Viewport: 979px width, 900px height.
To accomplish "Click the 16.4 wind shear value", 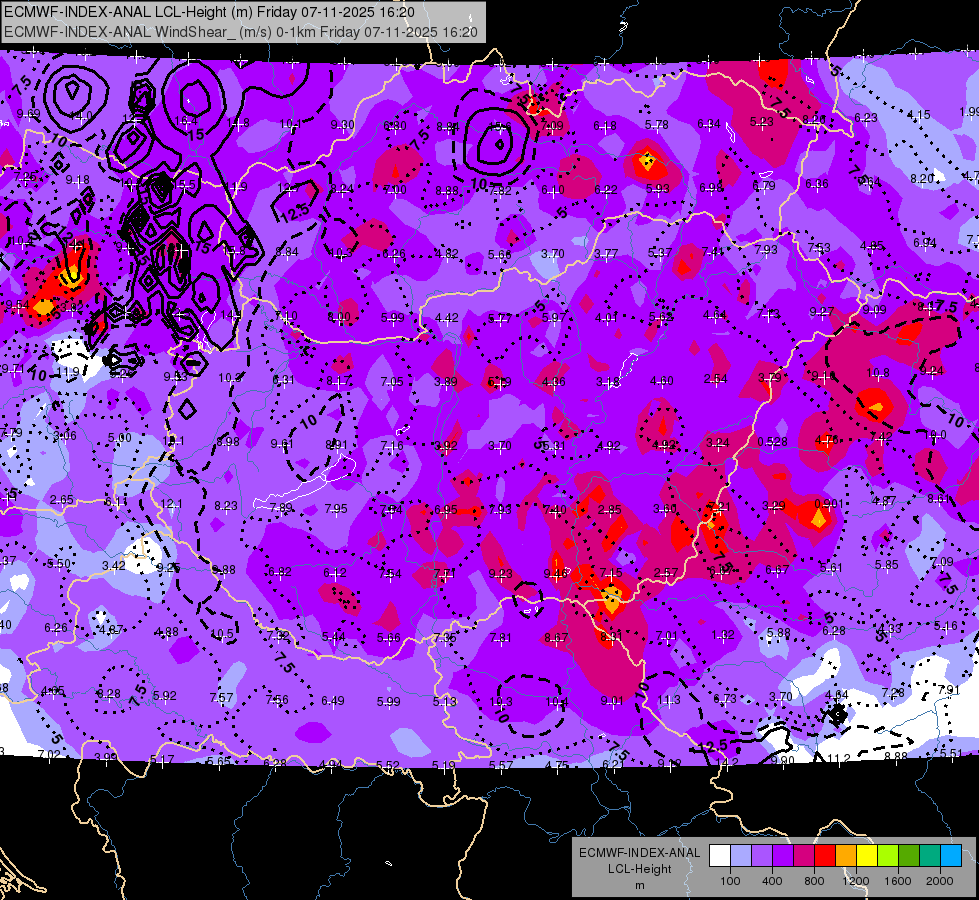I will tap(186, 121).
